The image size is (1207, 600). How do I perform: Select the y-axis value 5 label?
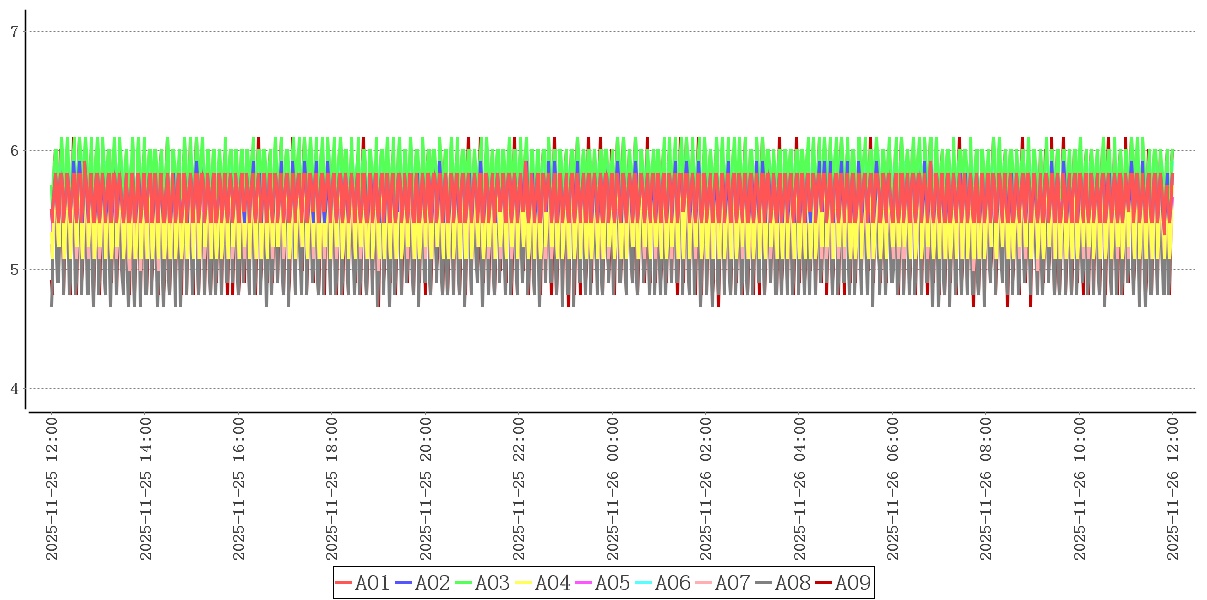(15, 270)
